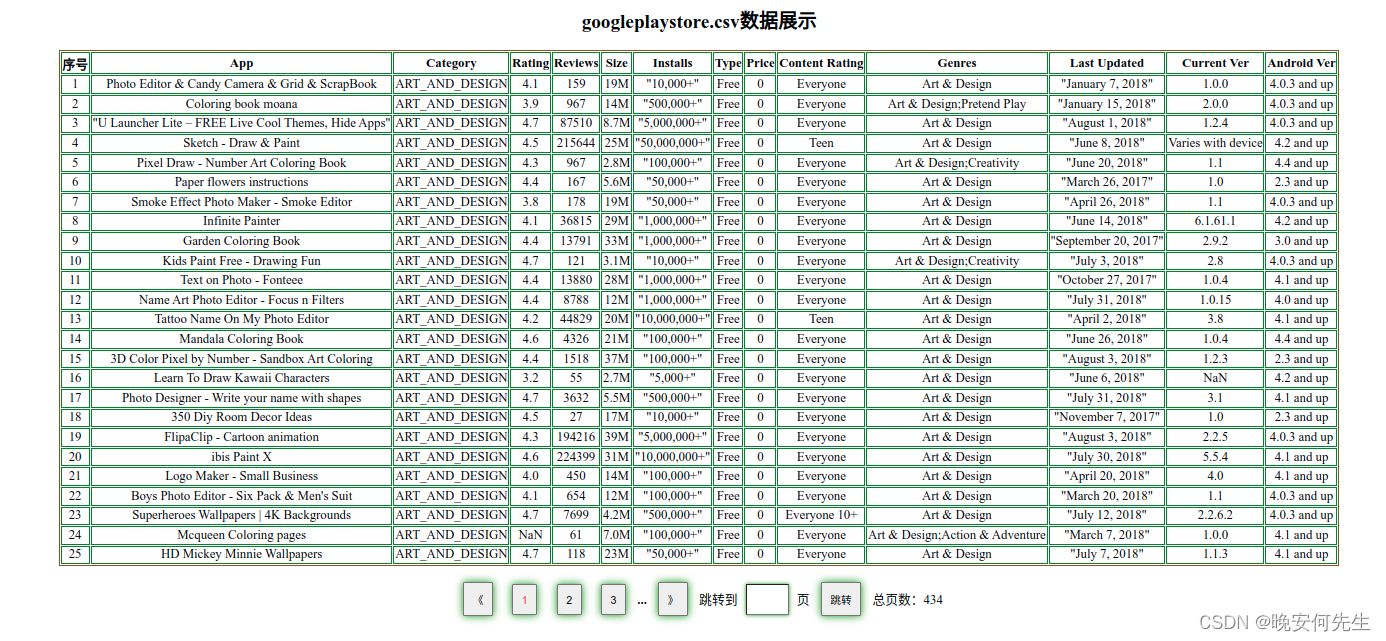Select 'HD Mickey Minnie Wallpapers' cell
Image resolution: width=1386 pixels, height=641 pixels.
242,554
